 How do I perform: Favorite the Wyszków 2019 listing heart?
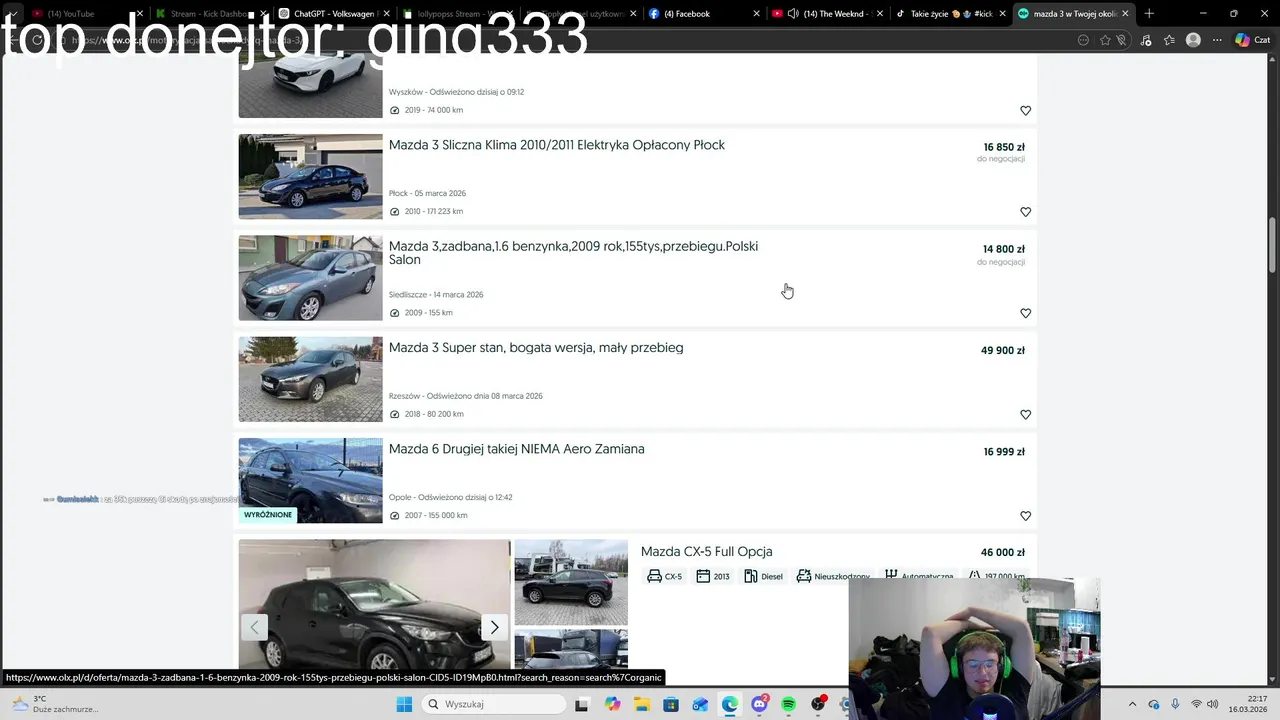click(x=1025, y=111)
